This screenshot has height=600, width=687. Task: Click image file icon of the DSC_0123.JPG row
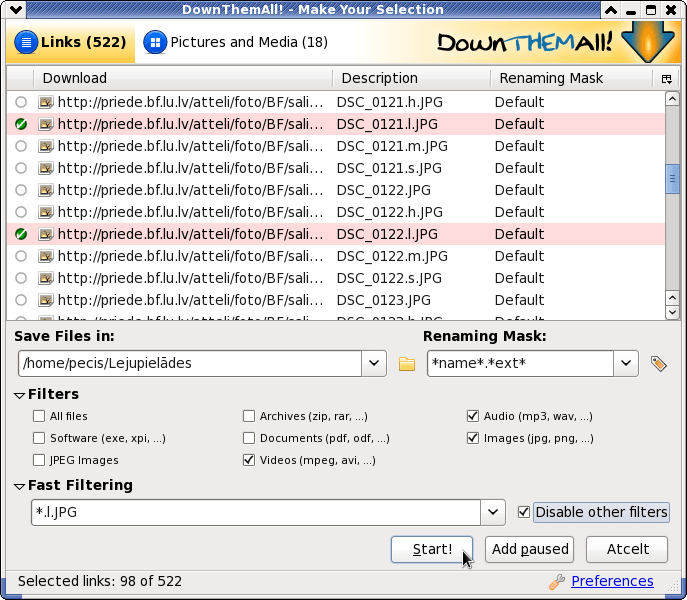tap(46, 300)
